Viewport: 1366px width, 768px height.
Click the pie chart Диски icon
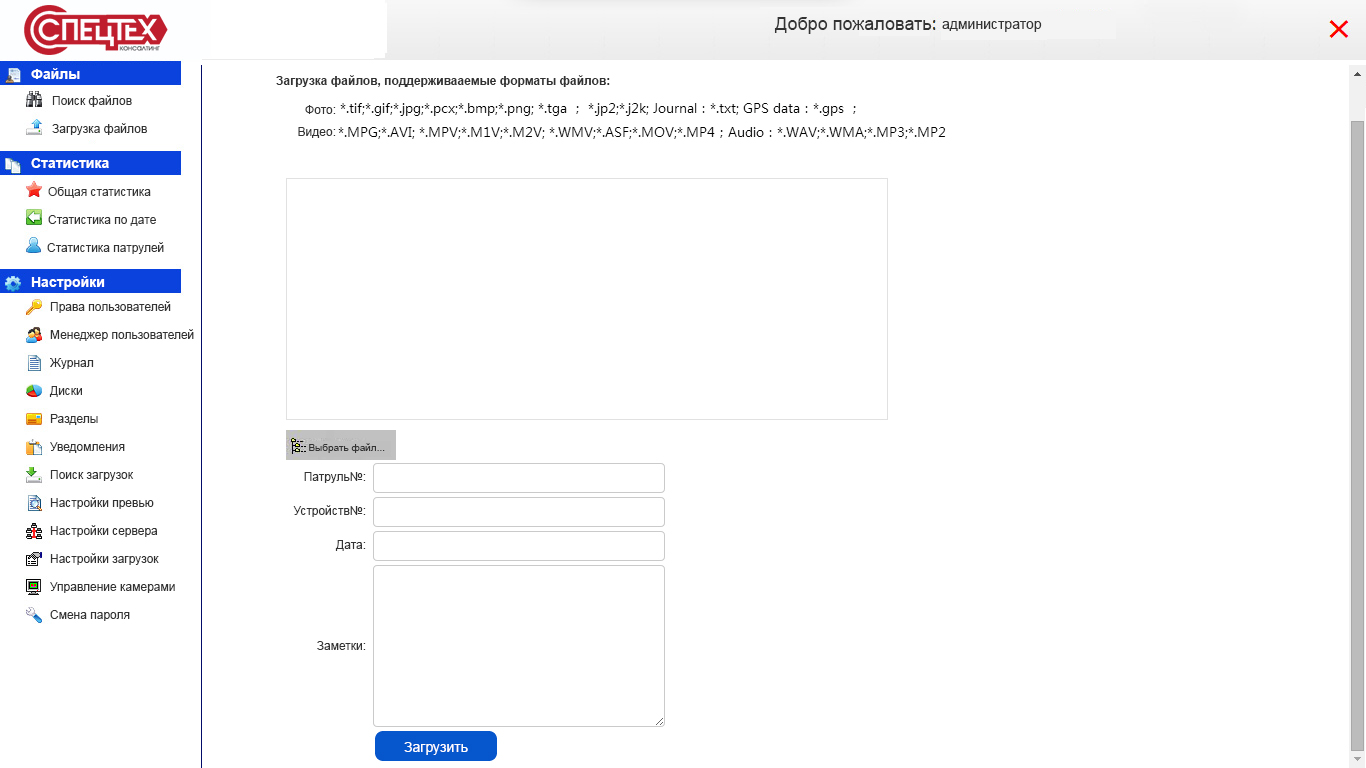point(34,391)
